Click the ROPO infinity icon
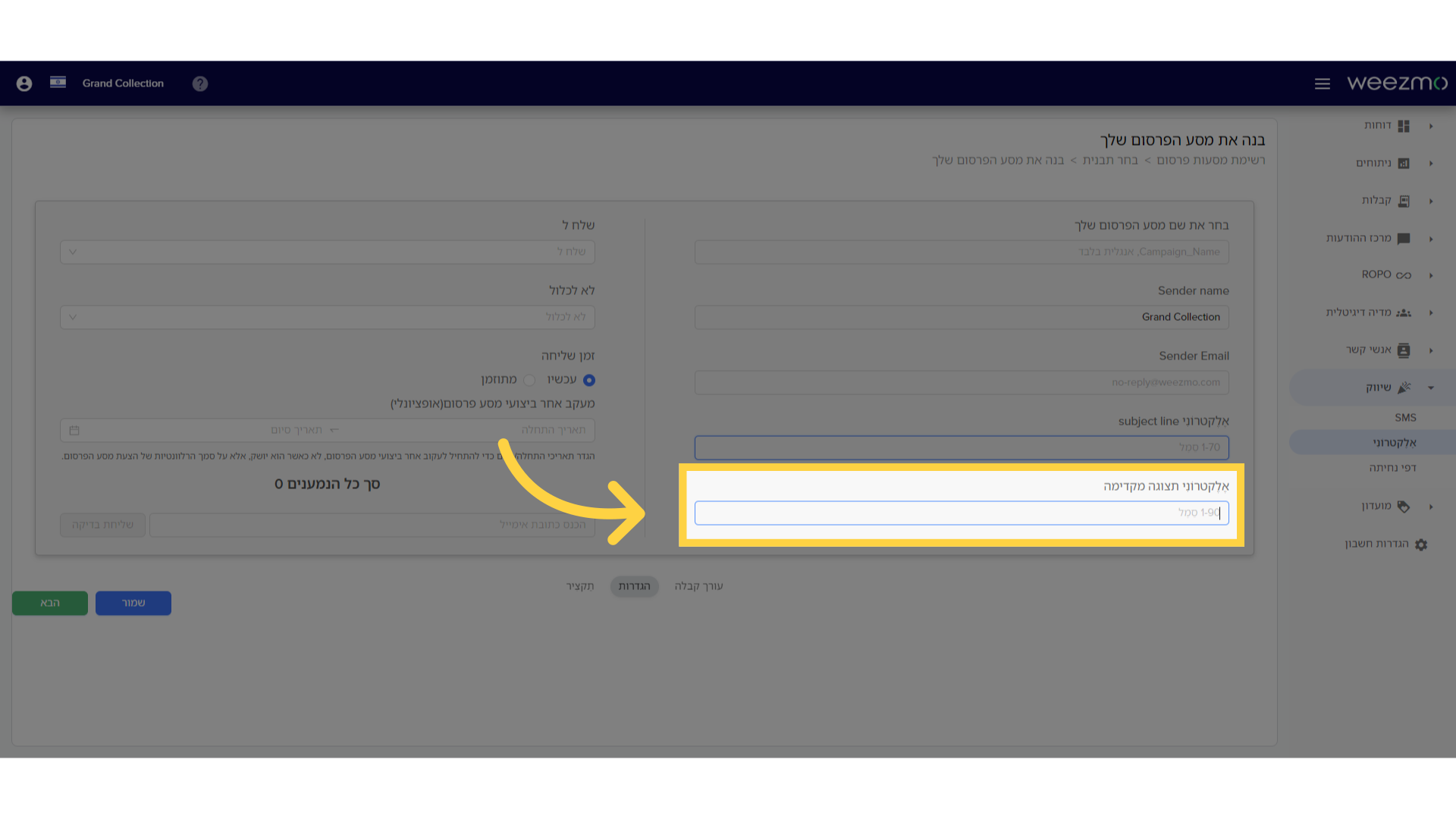 coord(1404,275)
